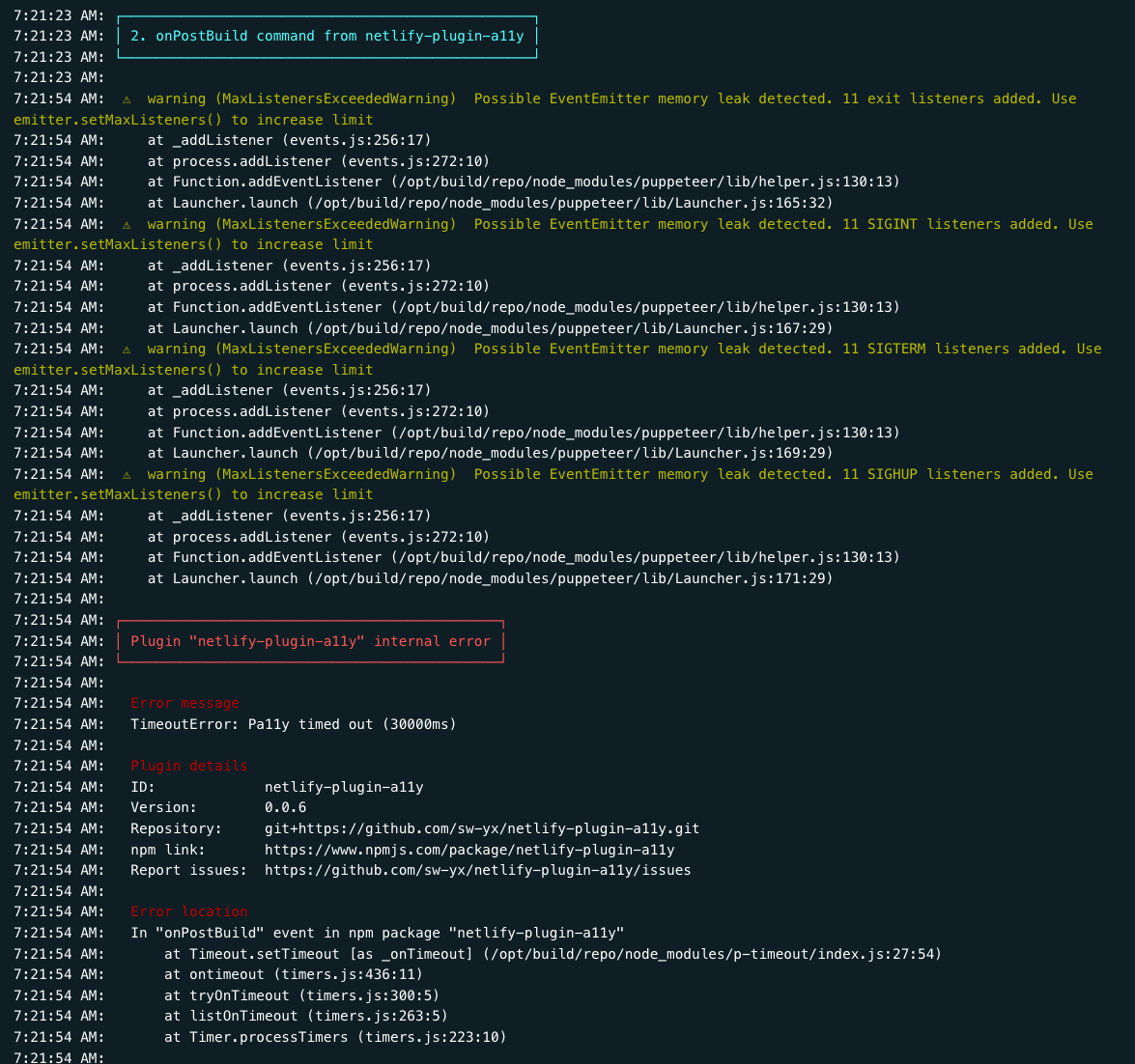Click the 'at Timeout.setTimeout [as _onTimeout]' line
The height and width of the screenshot is (1064, 1135).
(x=553, y=954)
